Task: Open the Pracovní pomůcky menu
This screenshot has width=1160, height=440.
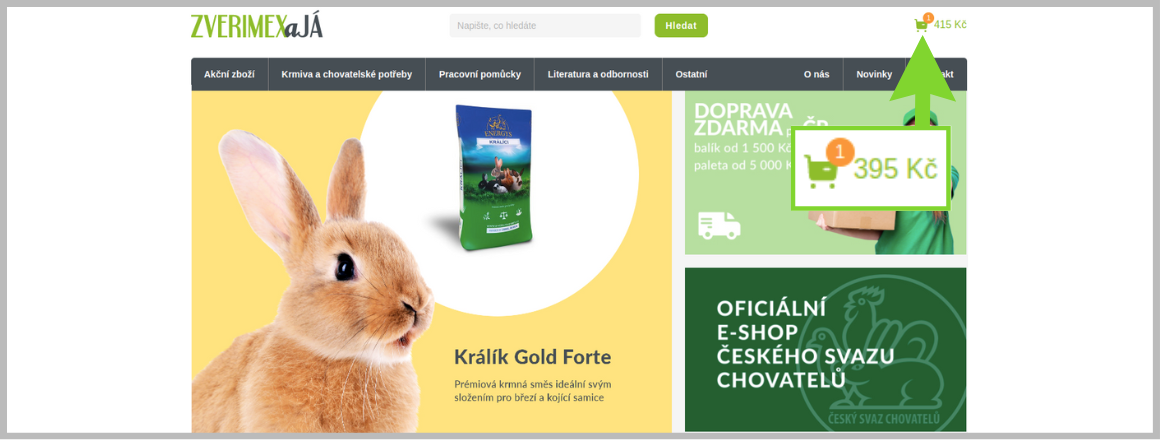Action: pos(479,74)
